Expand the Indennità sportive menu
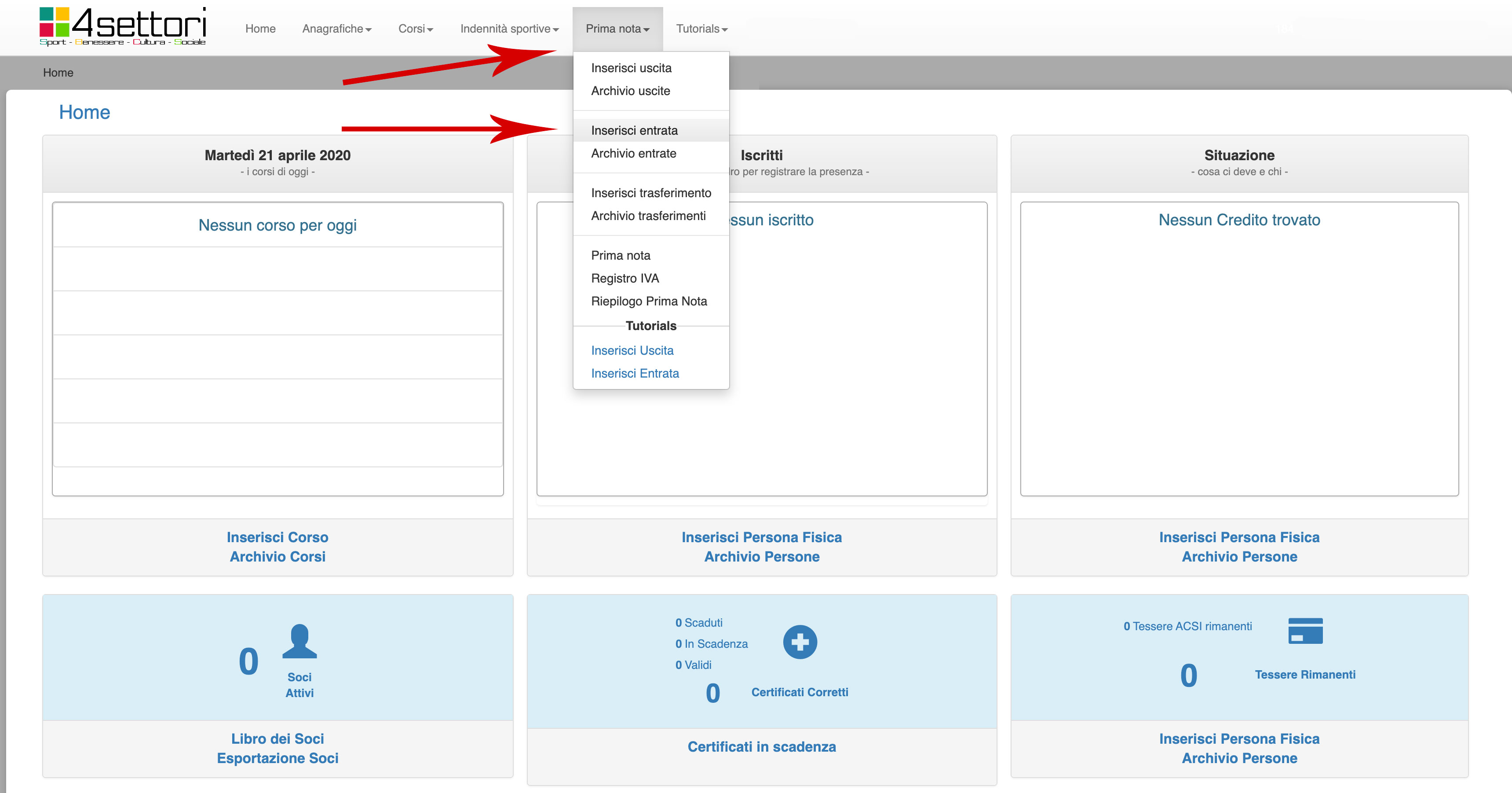Image resolution: width=1512 pixels, height=793 pixels. point(509,29)
